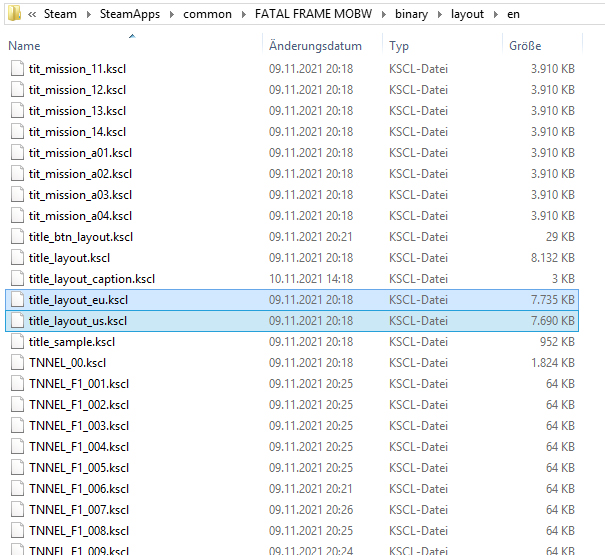The width and height of the screenshot is (605, 555).
Task: Select file icon of tit_mission_12.kscl
Action: (x=17, y=90)
